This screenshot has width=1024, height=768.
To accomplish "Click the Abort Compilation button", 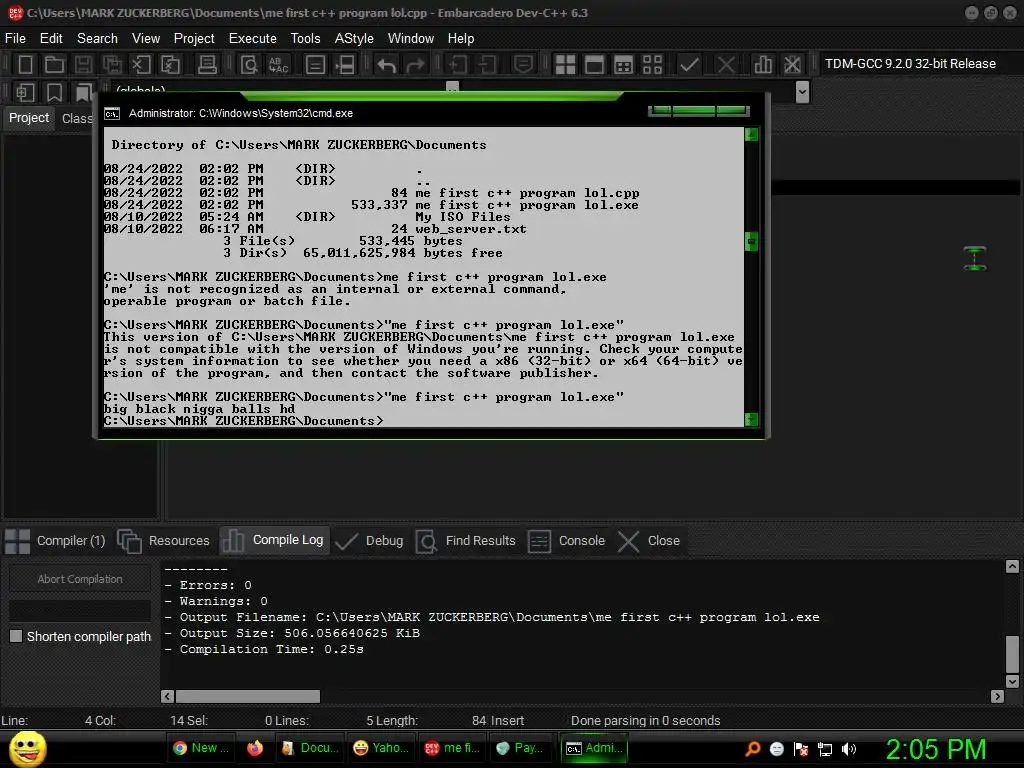I will pyautogui.click(x=80, y=579).
